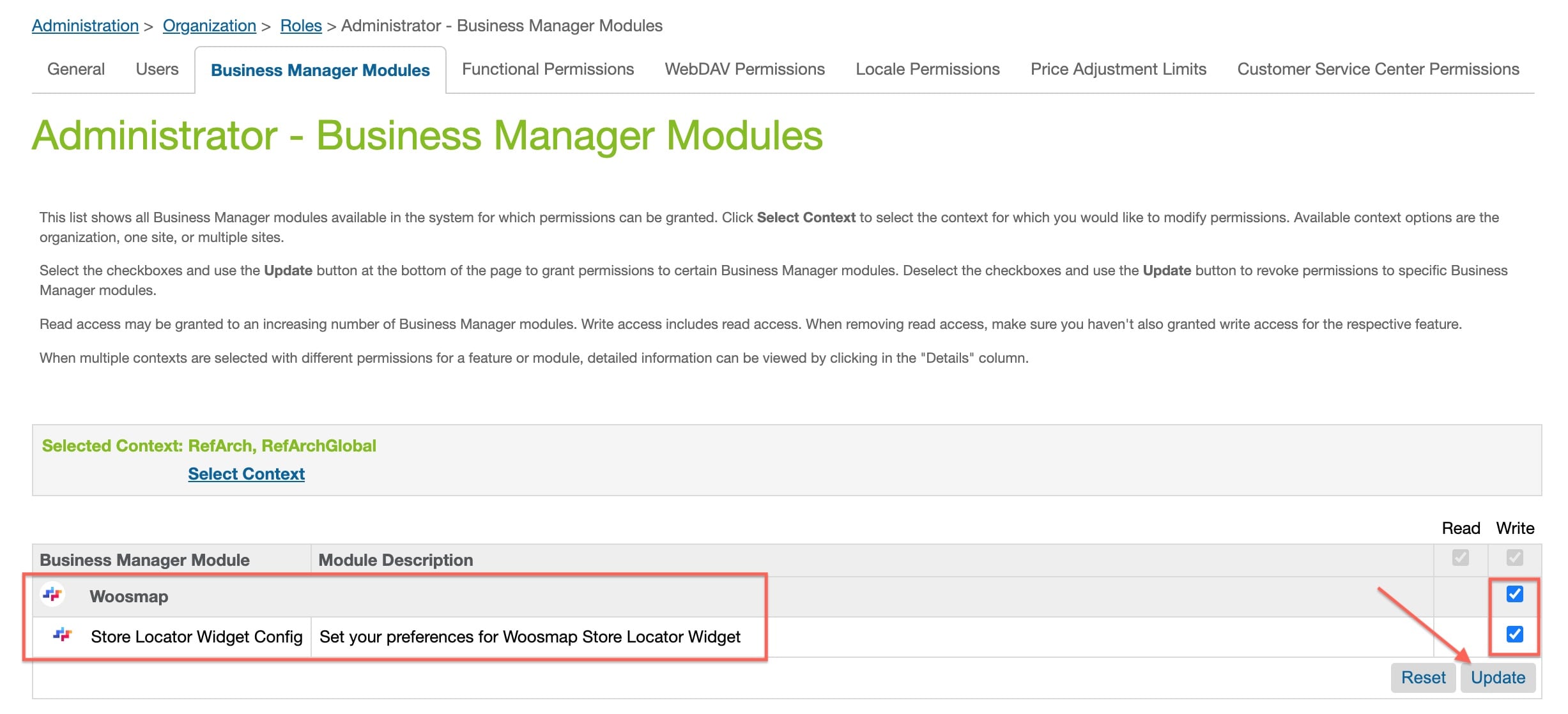The image size is (1568, 714).
Task: Switch to Functional Permissions tab
Action: coord(548,69)
